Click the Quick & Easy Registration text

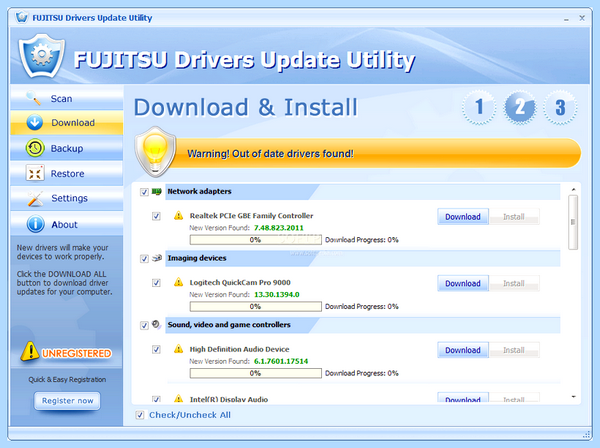click(67, 380)
